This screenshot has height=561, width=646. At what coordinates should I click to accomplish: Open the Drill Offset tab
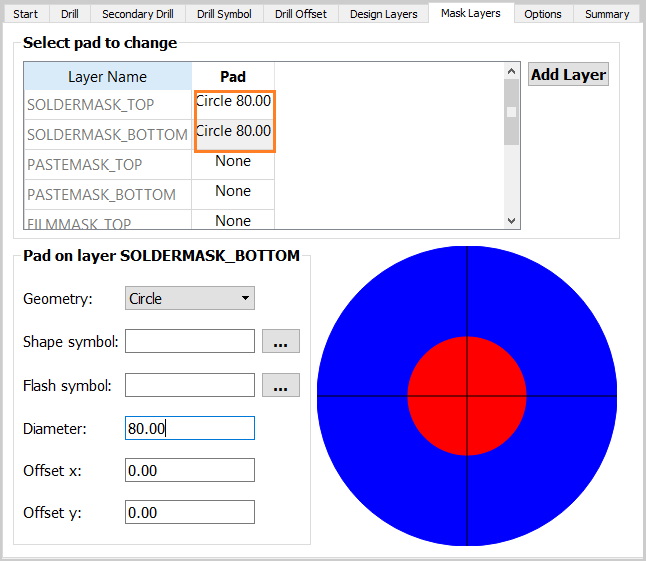tap(301, 14)
